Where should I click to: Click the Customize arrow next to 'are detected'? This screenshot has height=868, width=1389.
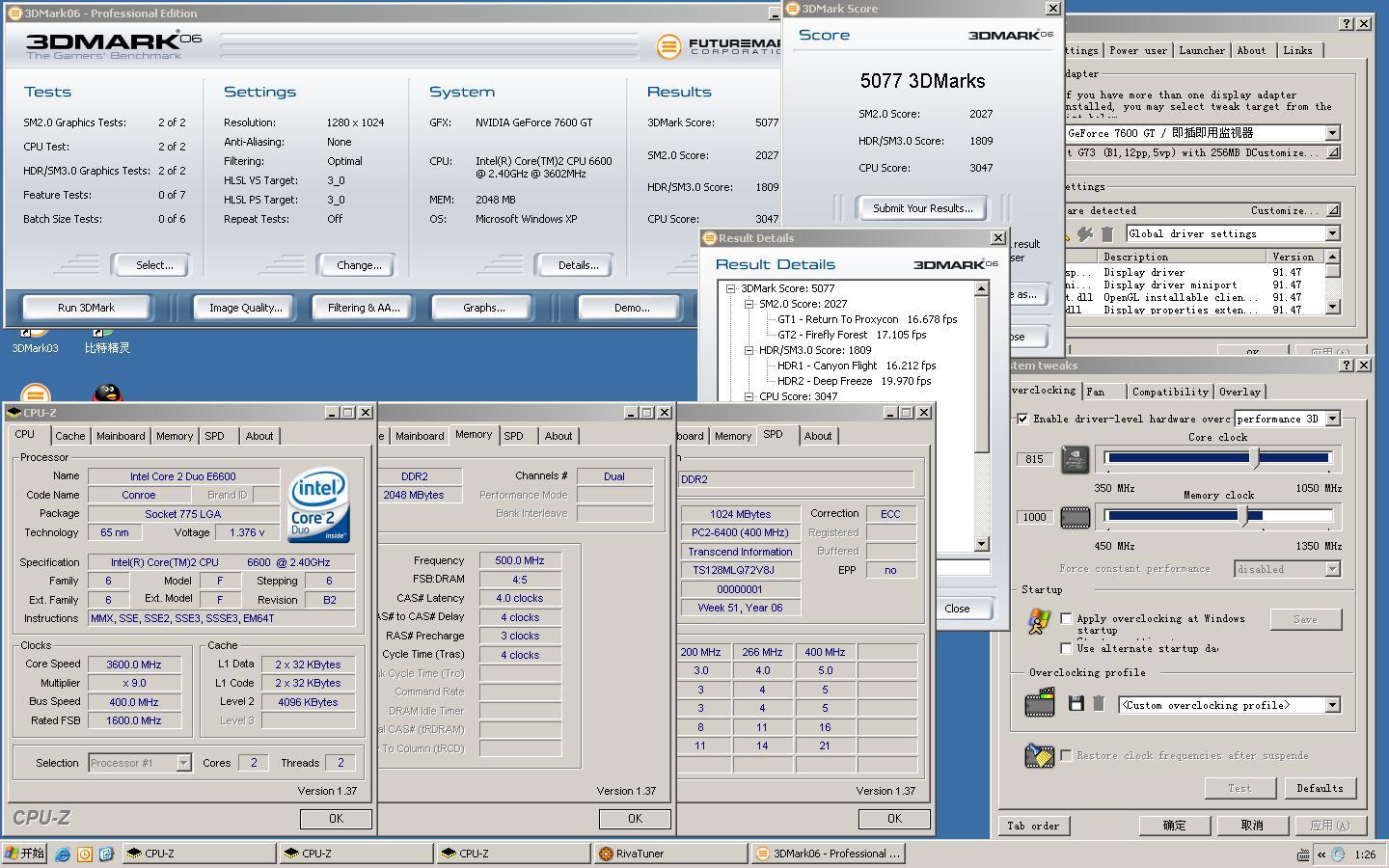pyautogui.click(x=1332, y=210)
